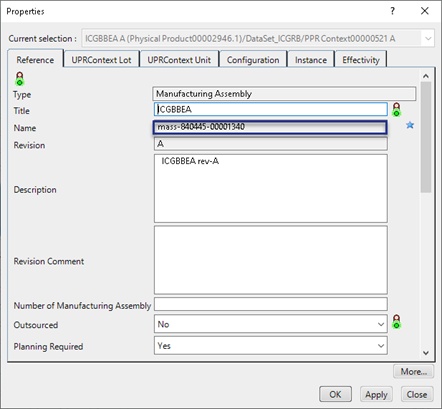The image size is (442, 409).
Task: Expand the Current selection dropdown
Action: coord(428,38)
